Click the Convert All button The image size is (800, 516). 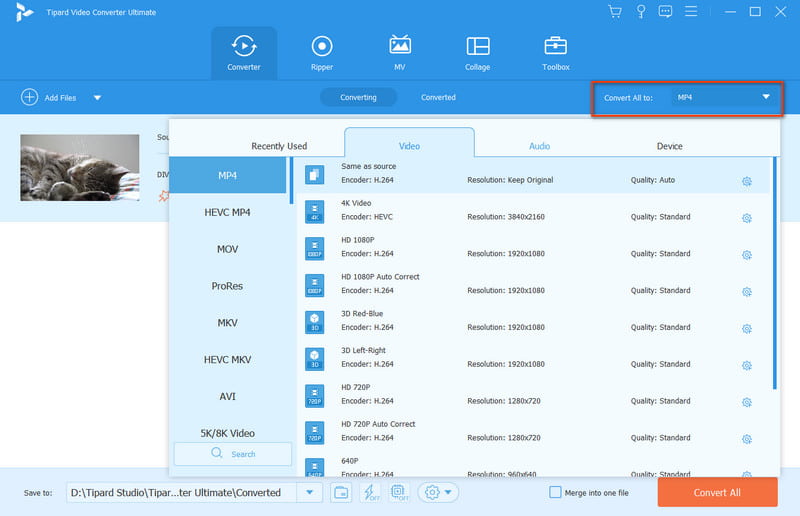pyautogui.click(x=717, y=493)
